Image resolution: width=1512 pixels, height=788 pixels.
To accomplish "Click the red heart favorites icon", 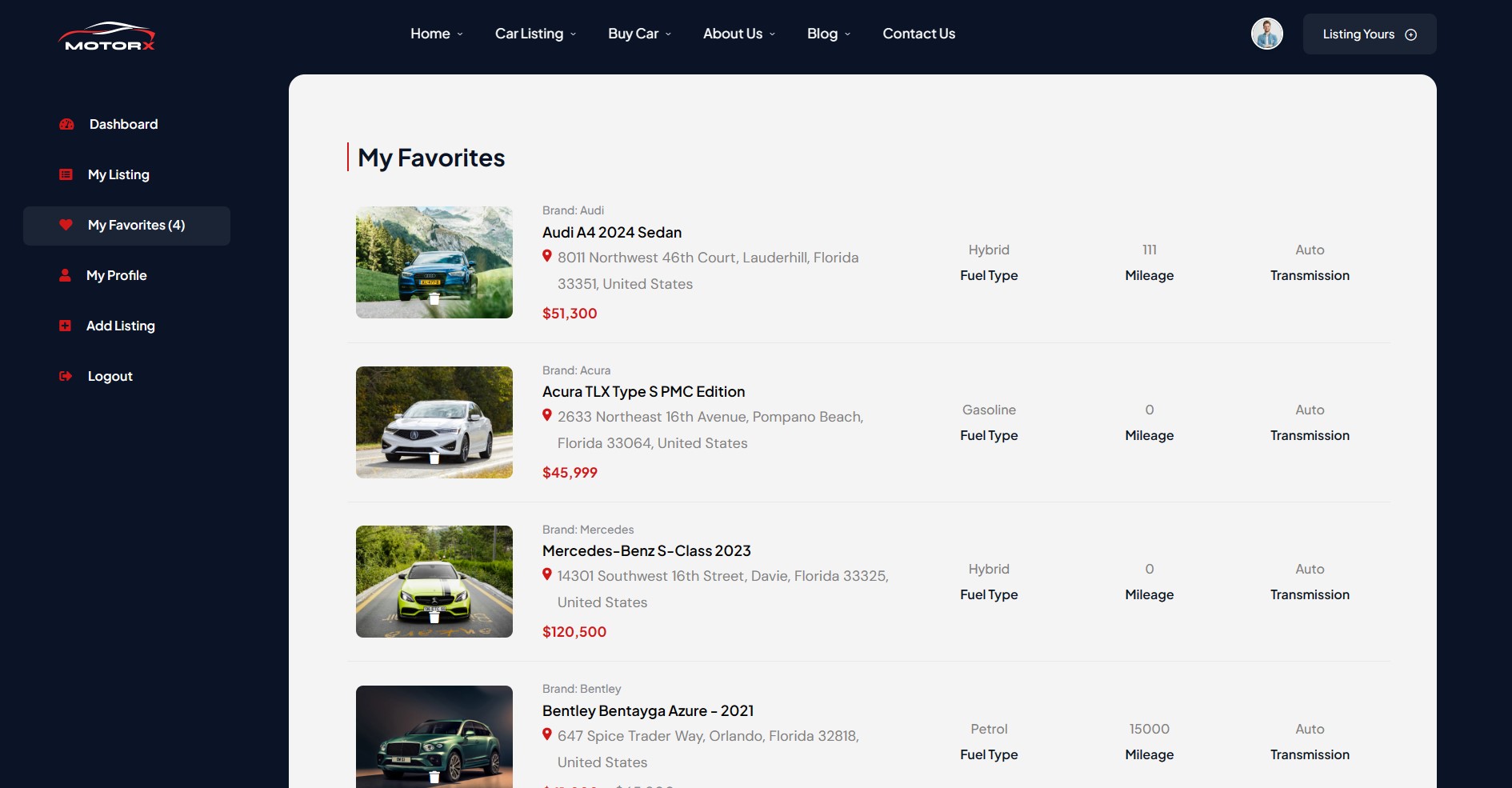I will tap(66, 225).
